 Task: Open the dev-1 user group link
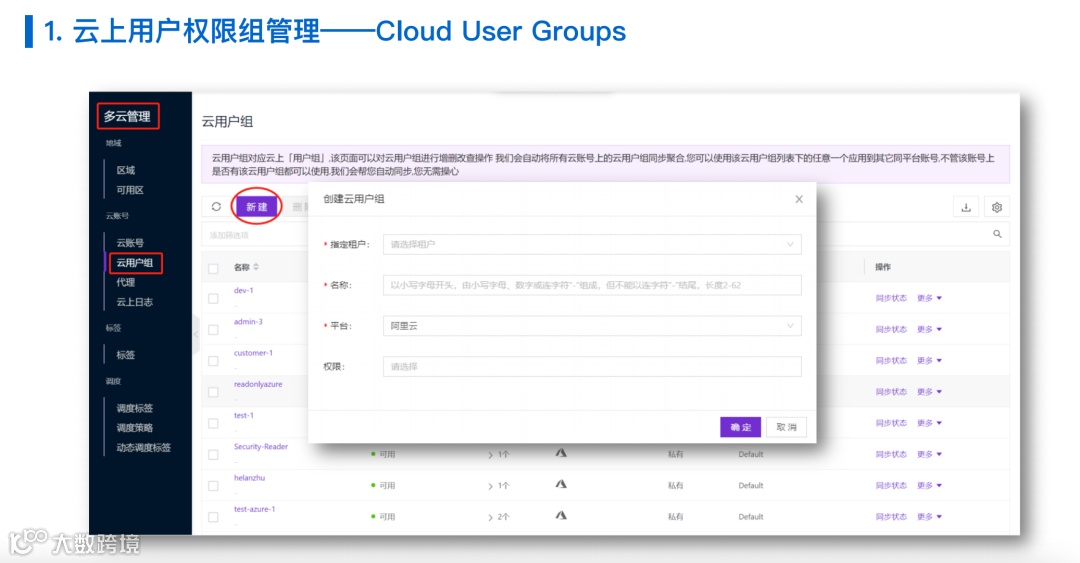coord(243,291)
